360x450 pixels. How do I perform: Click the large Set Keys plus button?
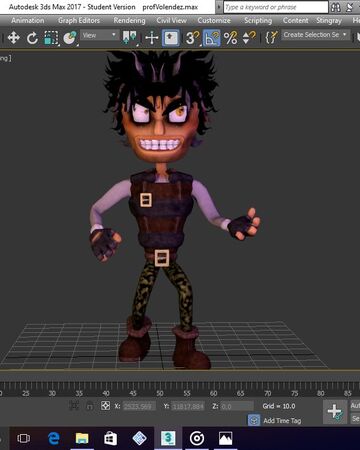pos(335,412)
